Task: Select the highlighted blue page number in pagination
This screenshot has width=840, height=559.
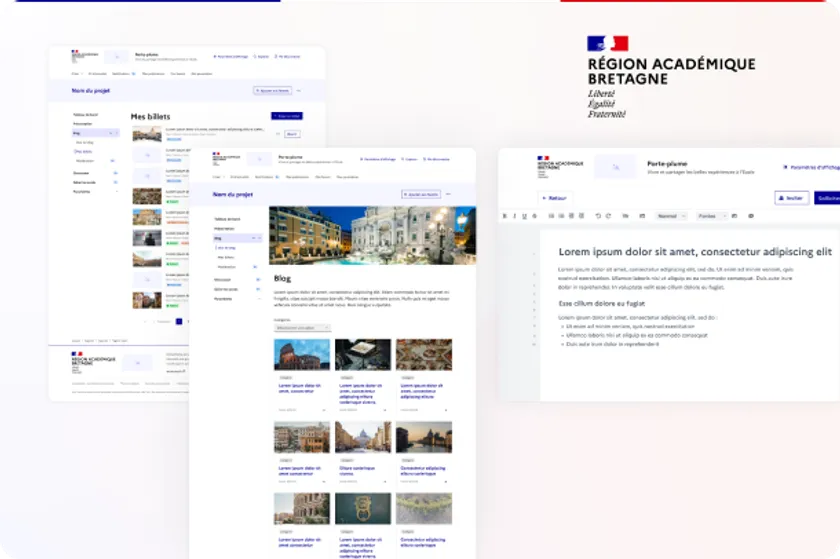Action: coord(179,322)
